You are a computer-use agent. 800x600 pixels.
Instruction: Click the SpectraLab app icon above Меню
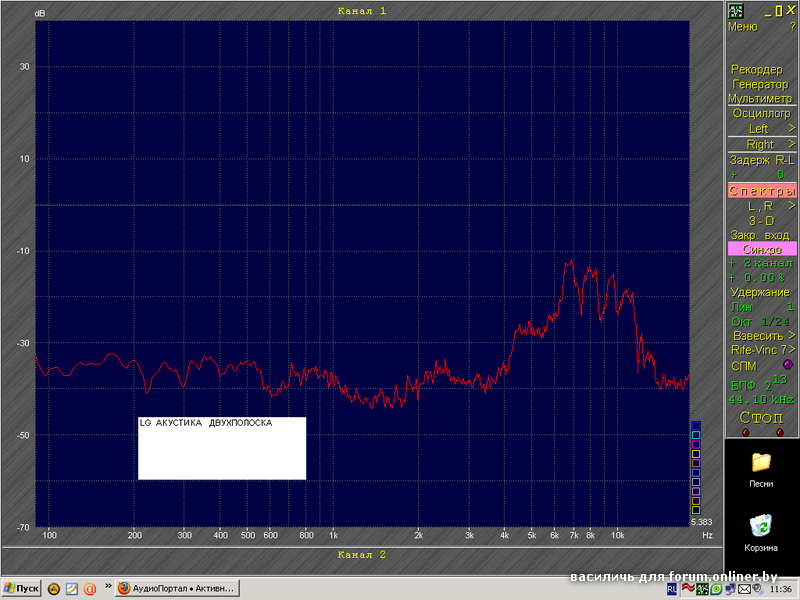(x=736, y=10)
